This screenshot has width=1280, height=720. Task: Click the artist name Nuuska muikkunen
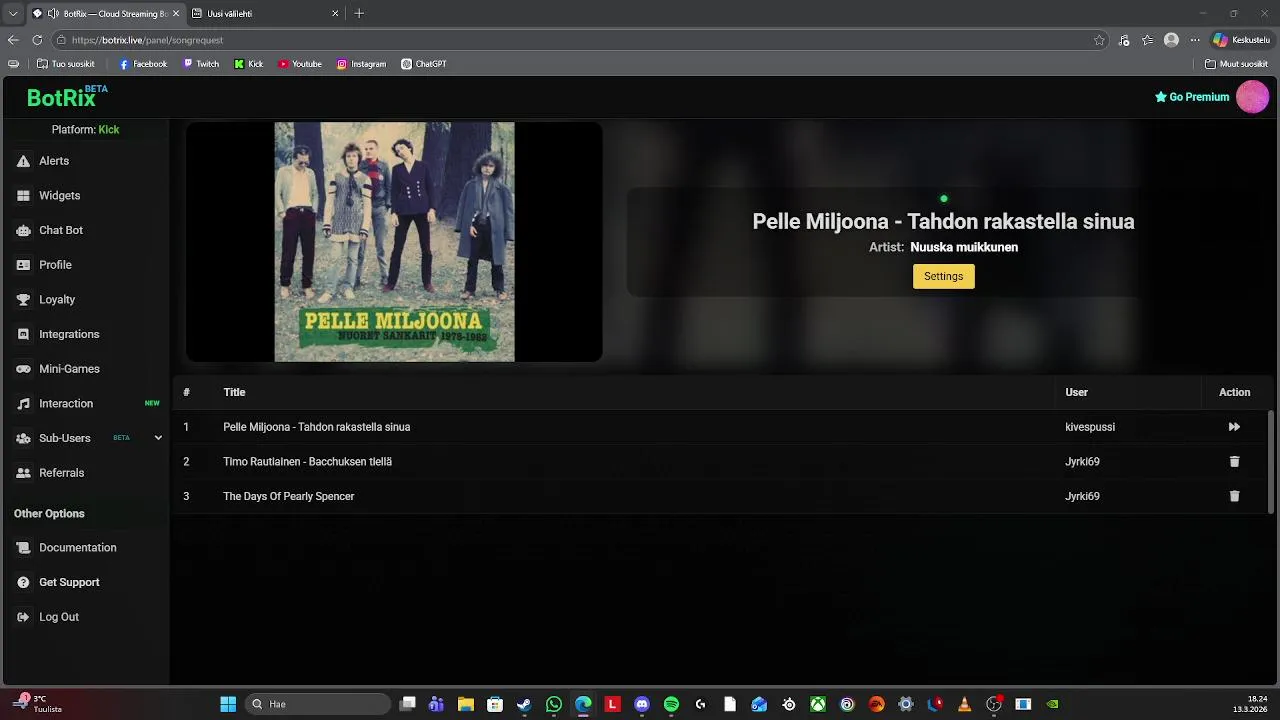964,247
